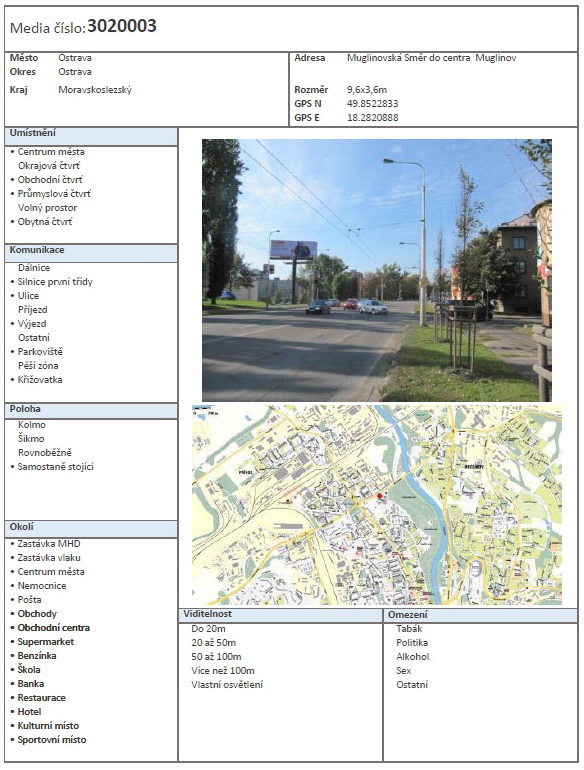
Task: Select Ostatní under Omezení
Action: coord(412,685)
